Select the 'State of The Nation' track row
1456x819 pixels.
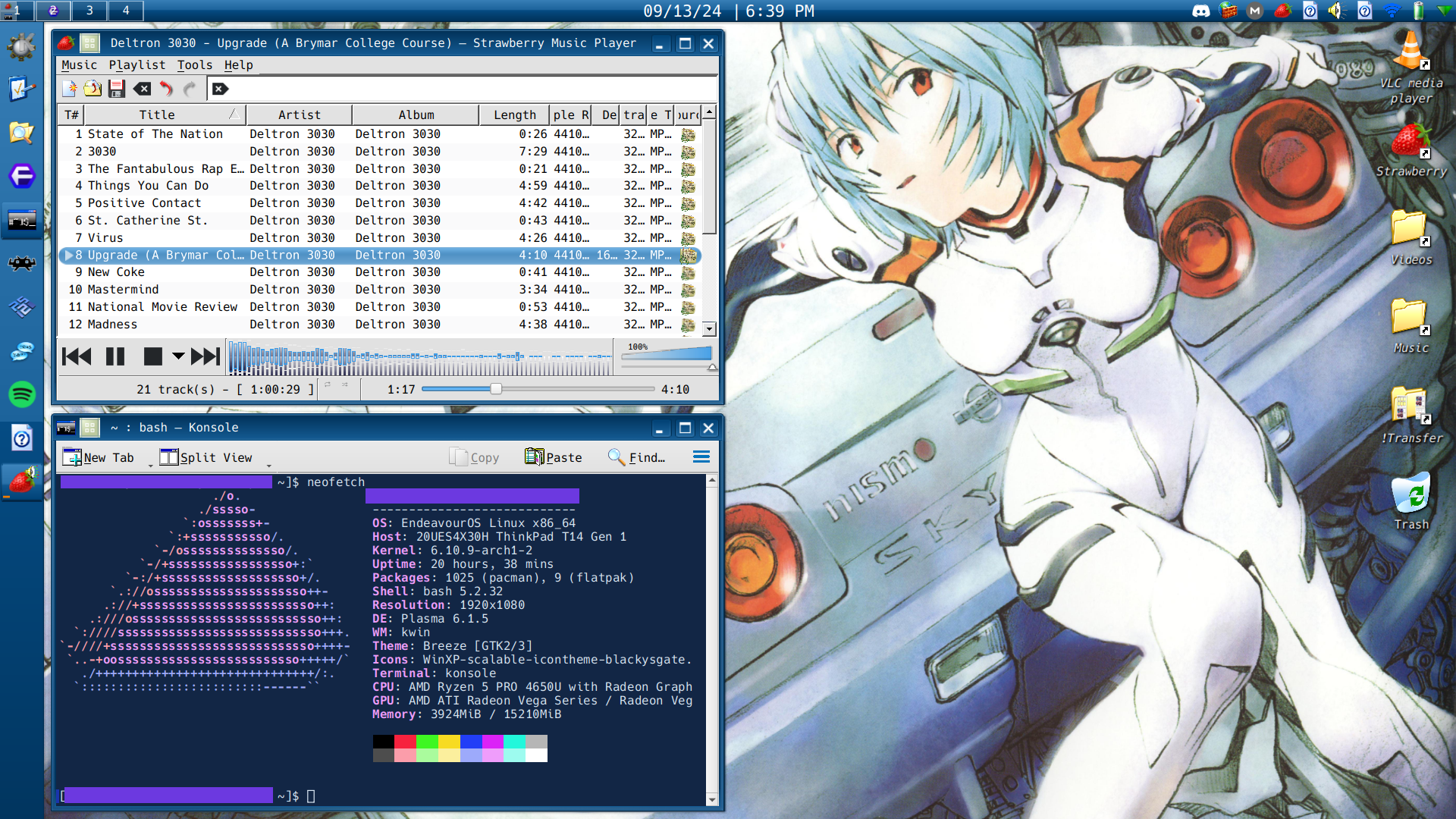[379, 134]
